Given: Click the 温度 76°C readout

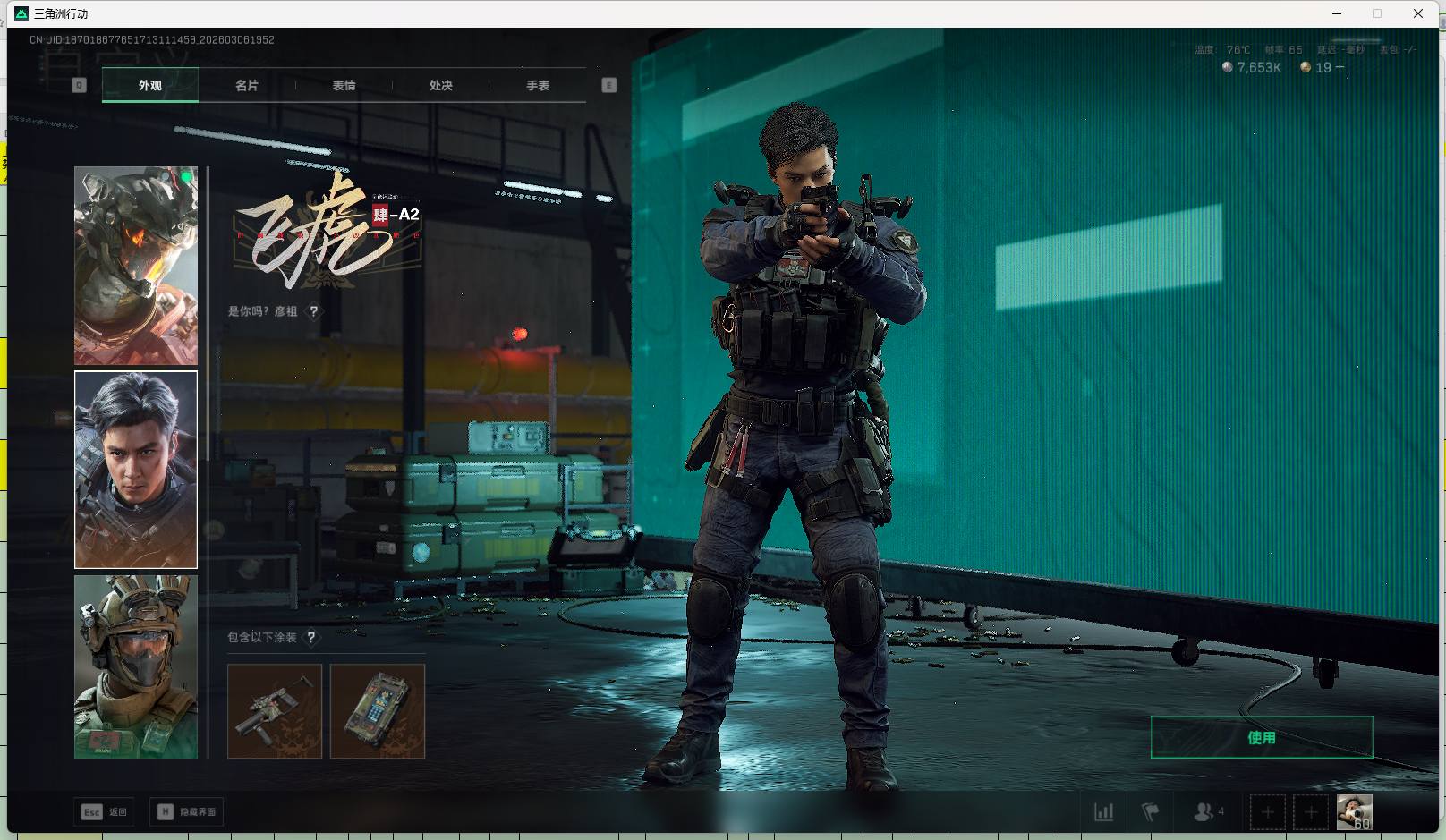Looking at the screenshot, I should tap(1222, 49).
